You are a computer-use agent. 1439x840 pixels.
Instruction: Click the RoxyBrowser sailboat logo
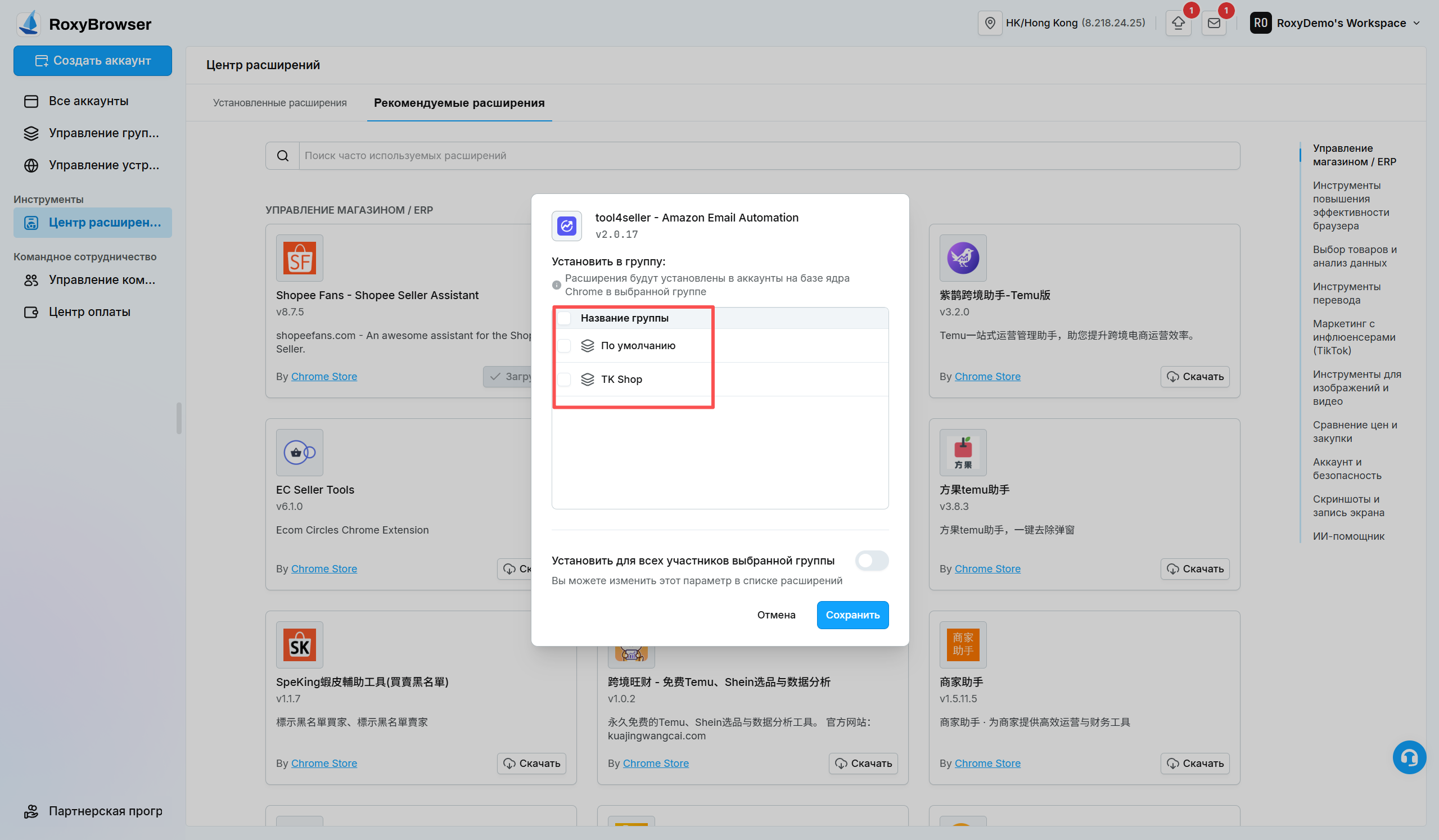29,24
